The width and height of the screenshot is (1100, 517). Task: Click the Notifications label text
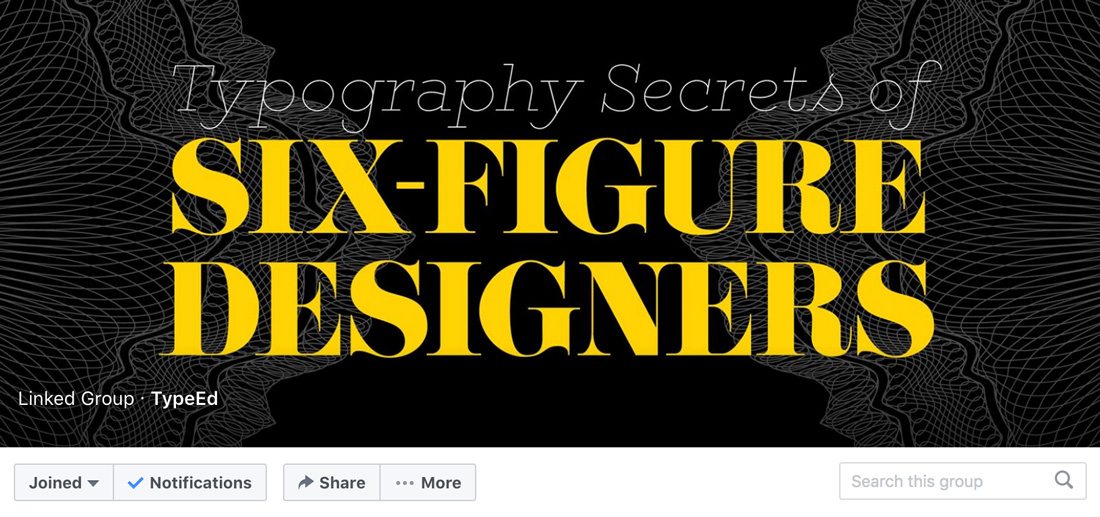coord(201,483)
